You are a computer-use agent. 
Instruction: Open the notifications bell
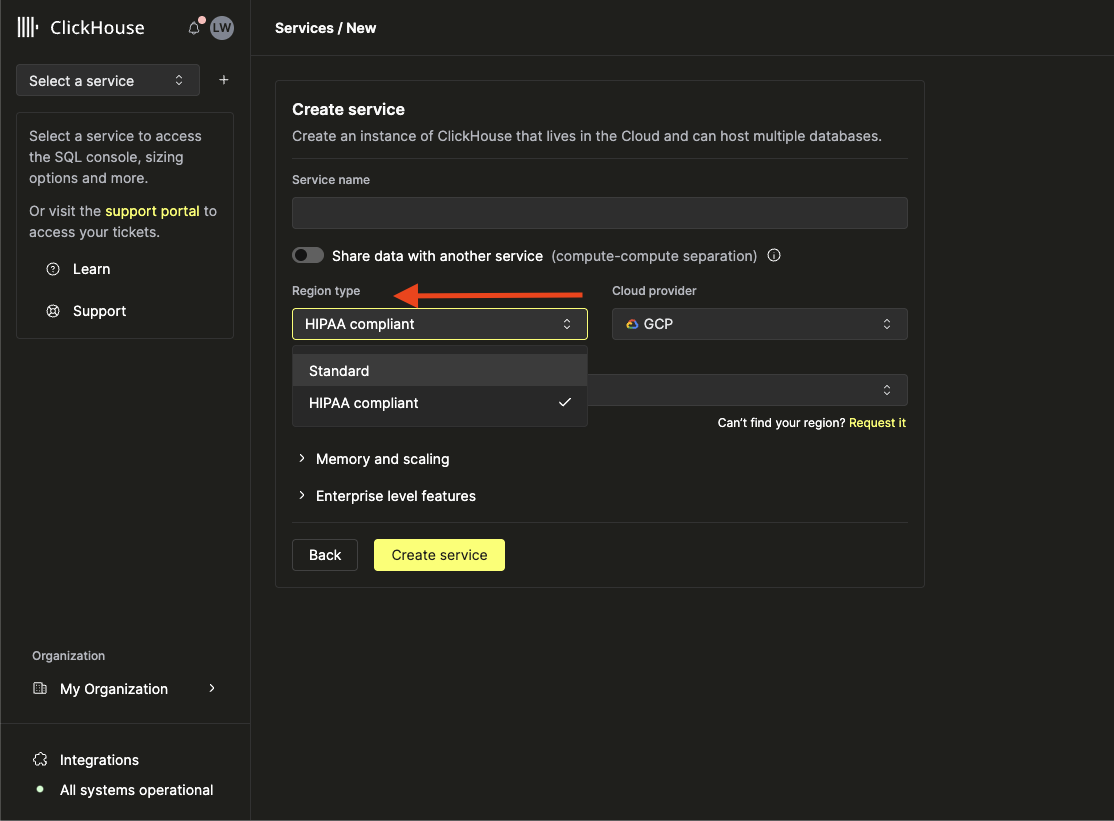194,28
